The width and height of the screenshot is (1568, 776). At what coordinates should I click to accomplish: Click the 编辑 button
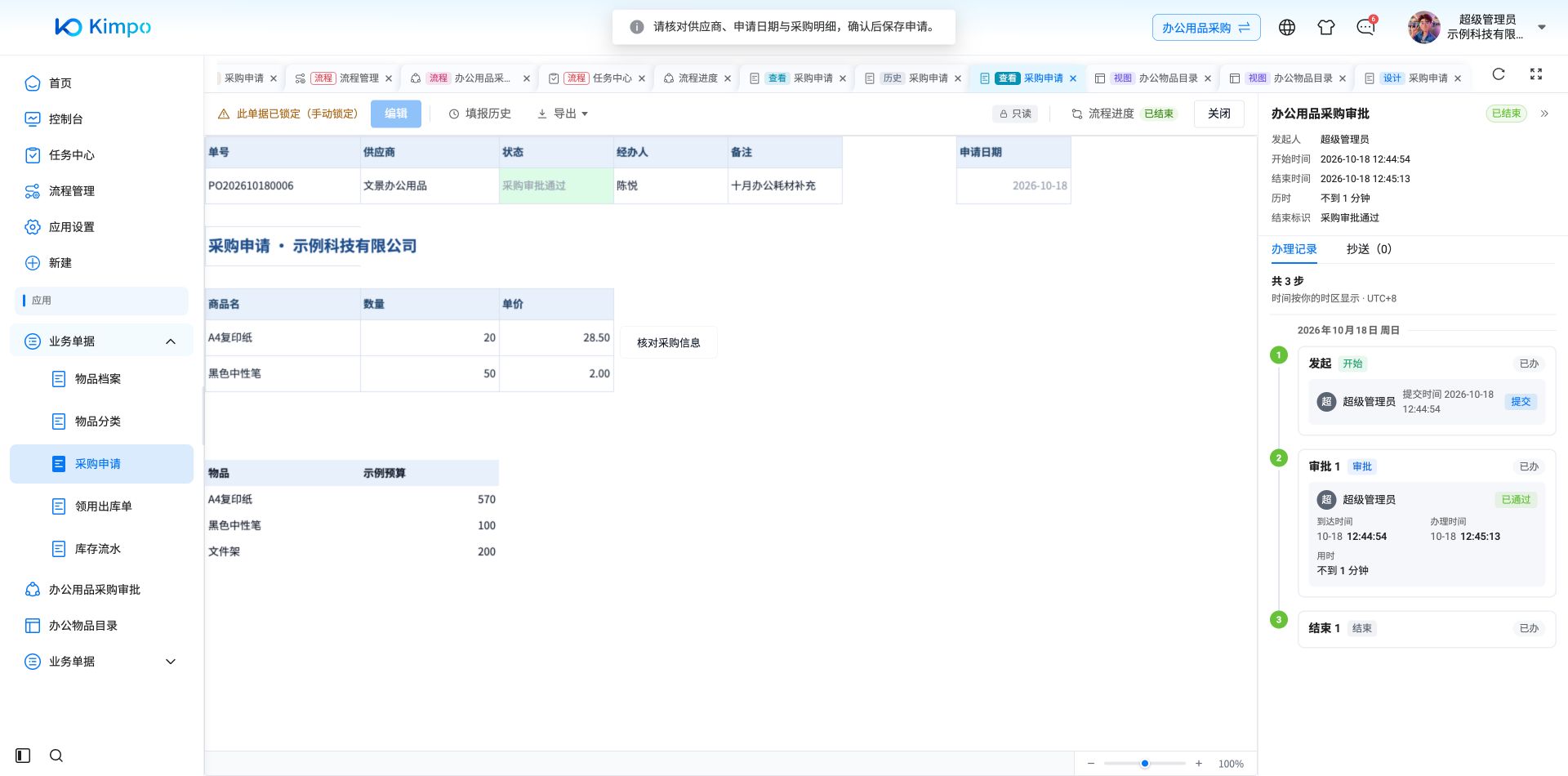click(396, 114)
